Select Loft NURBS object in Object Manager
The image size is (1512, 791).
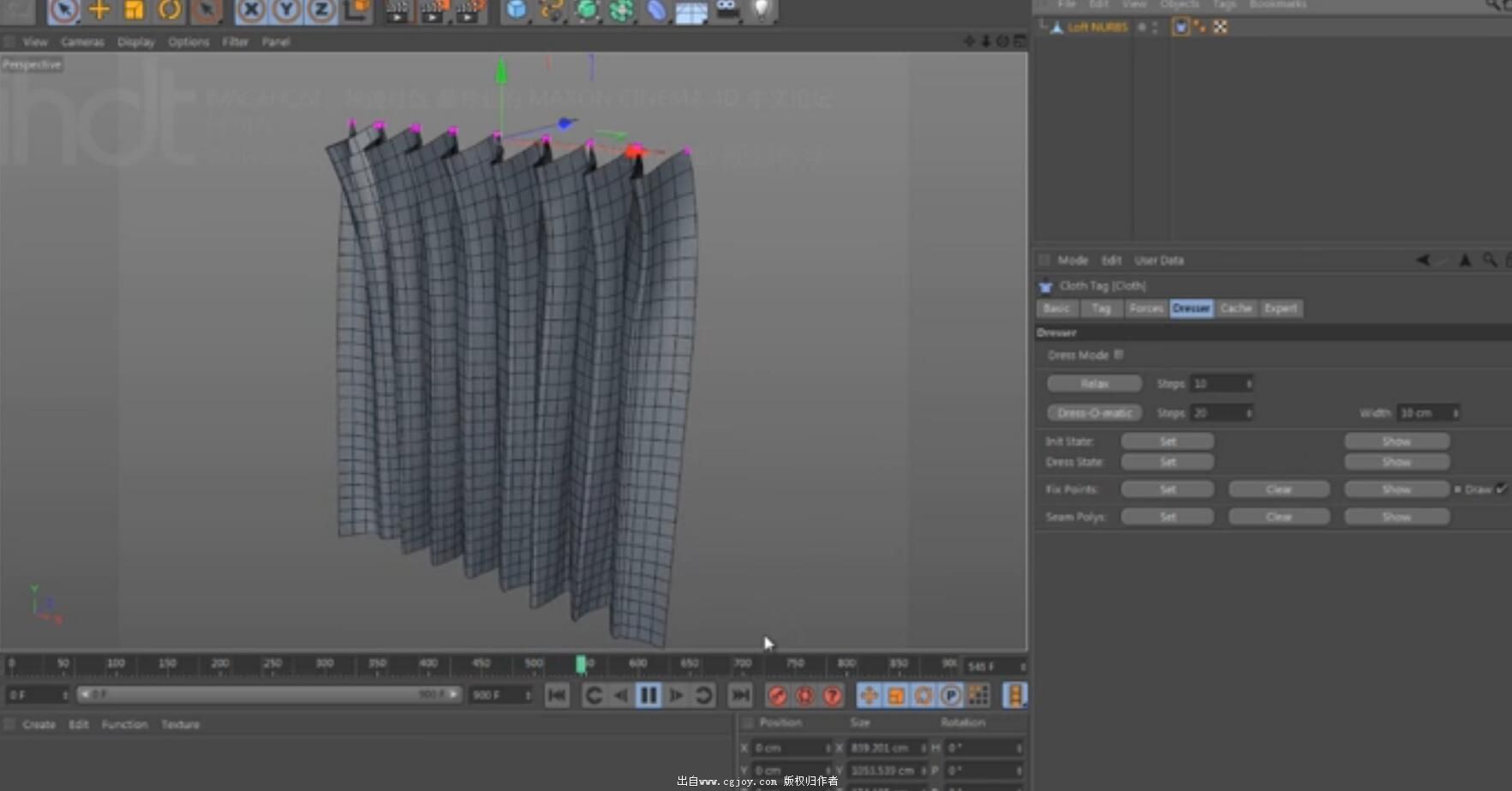(x=1097, y=27)
